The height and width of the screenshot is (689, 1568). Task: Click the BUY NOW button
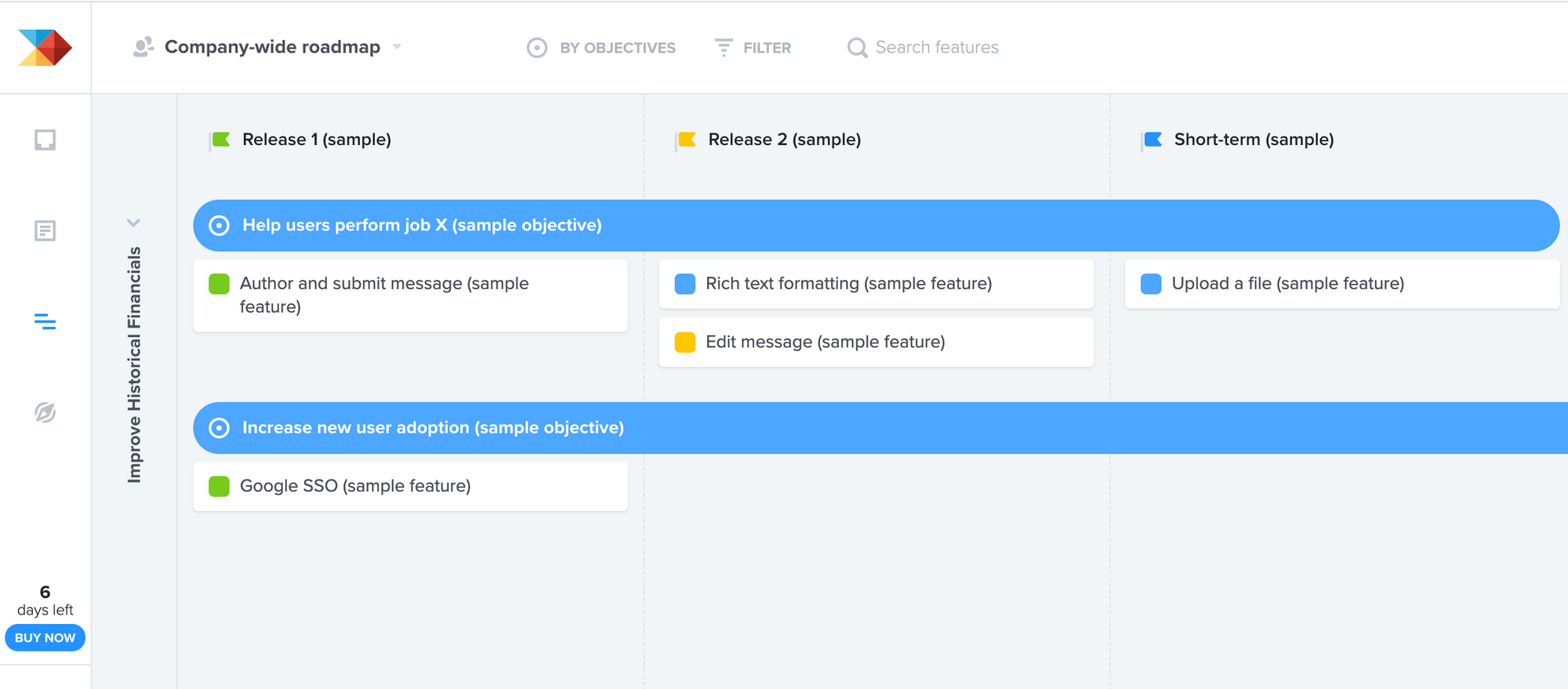[x=45, y=638]
